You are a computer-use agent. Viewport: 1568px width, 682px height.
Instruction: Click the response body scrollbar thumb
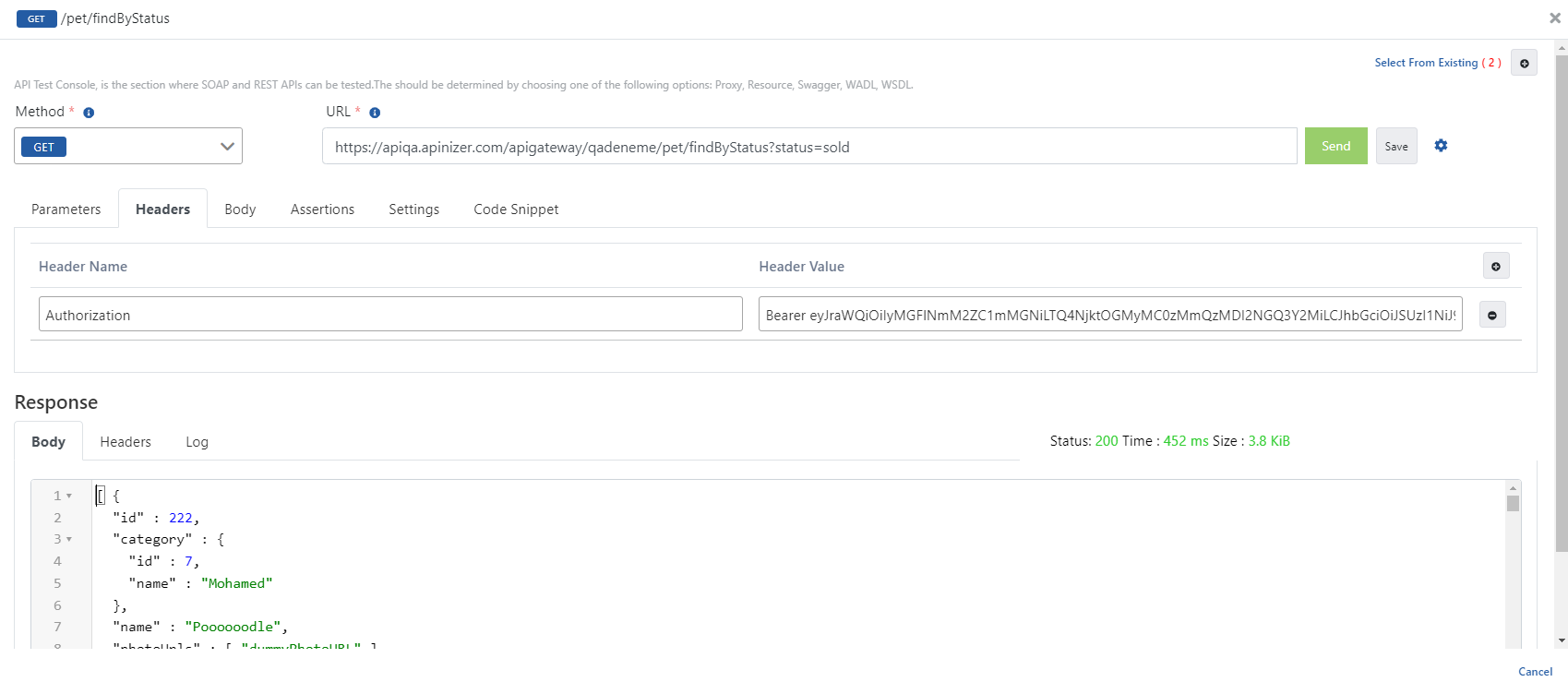[x=1513, y=503]
